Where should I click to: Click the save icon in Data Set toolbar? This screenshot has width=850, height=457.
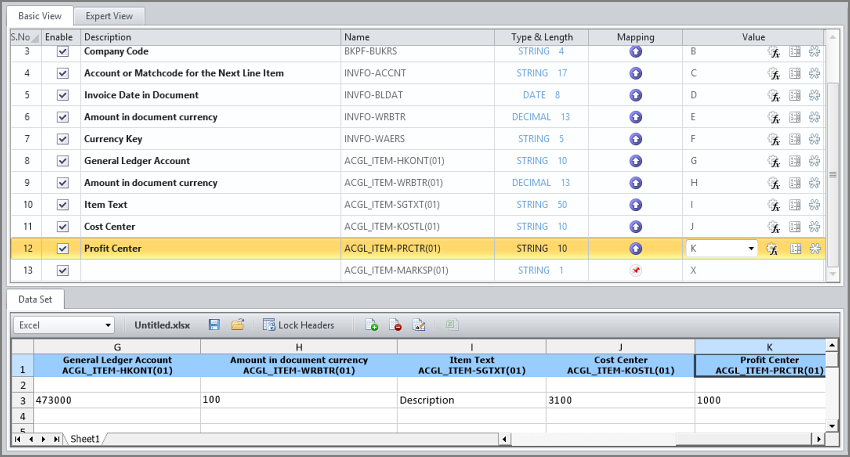[x=214, y=325]
